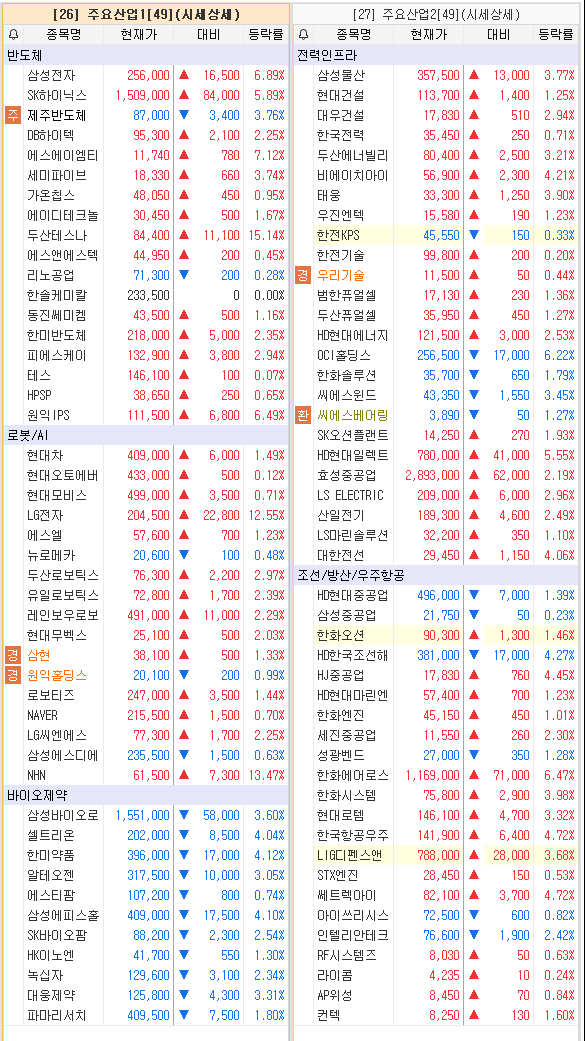585x1041 pixels.
Task: Click 삼성바이오로 price 1,551,000
Action: [142, 815]
